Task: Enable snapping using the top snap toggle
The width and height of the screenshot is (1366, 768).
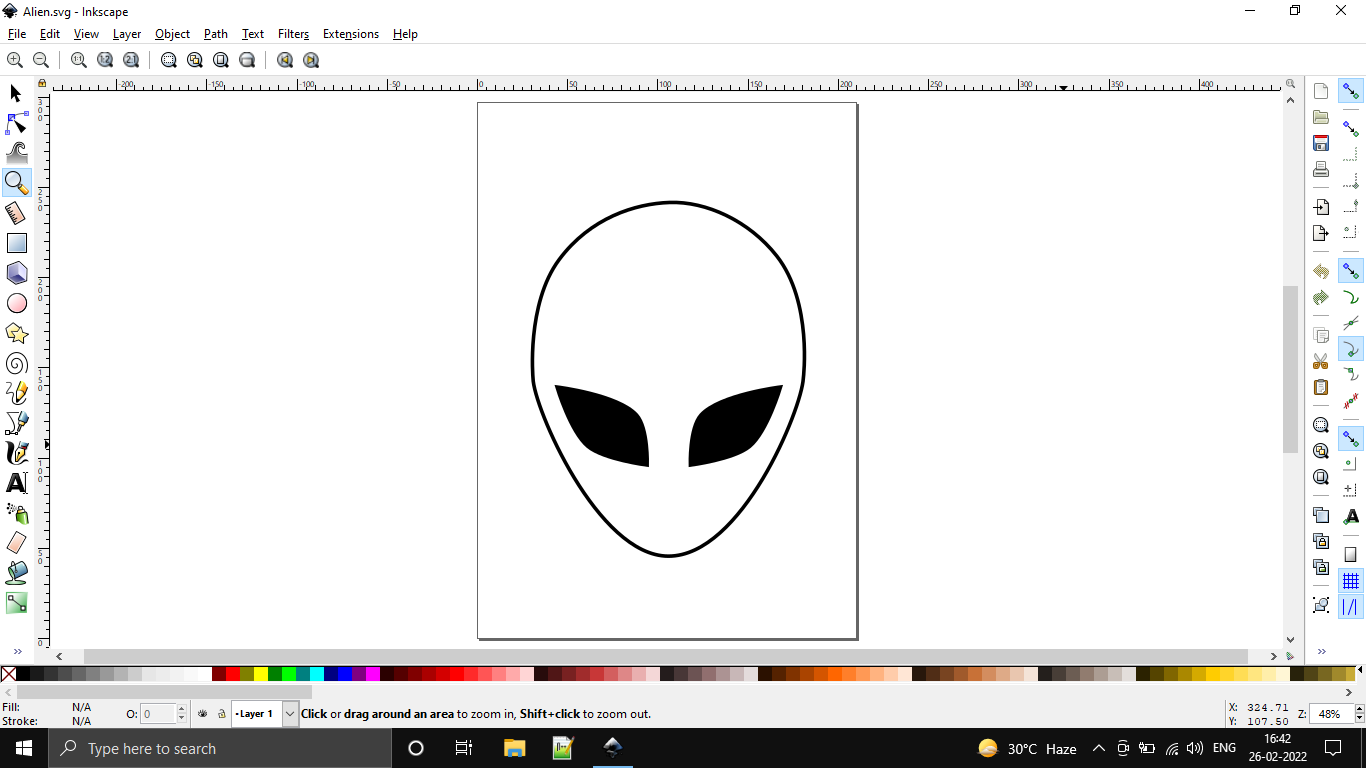Action: pyautogui.click(x=1352, y=90)
